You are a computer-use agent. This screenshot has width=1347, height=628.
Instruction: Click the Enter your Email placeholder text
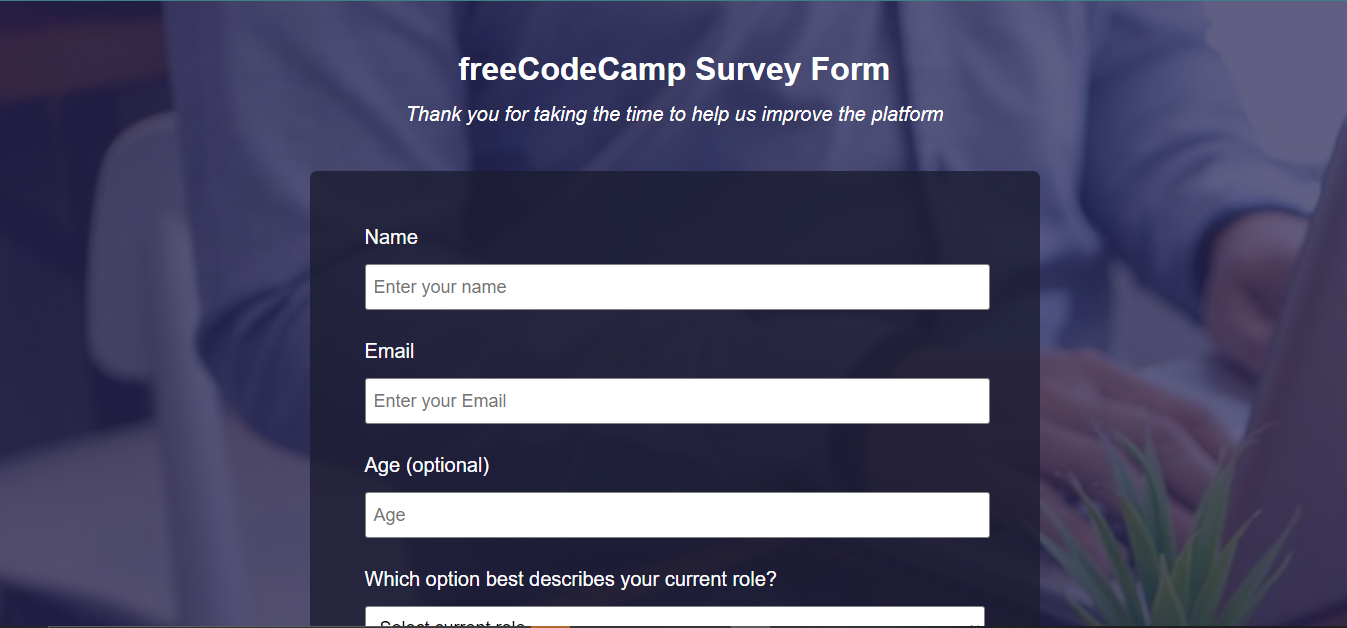click(x=440, y=400)
